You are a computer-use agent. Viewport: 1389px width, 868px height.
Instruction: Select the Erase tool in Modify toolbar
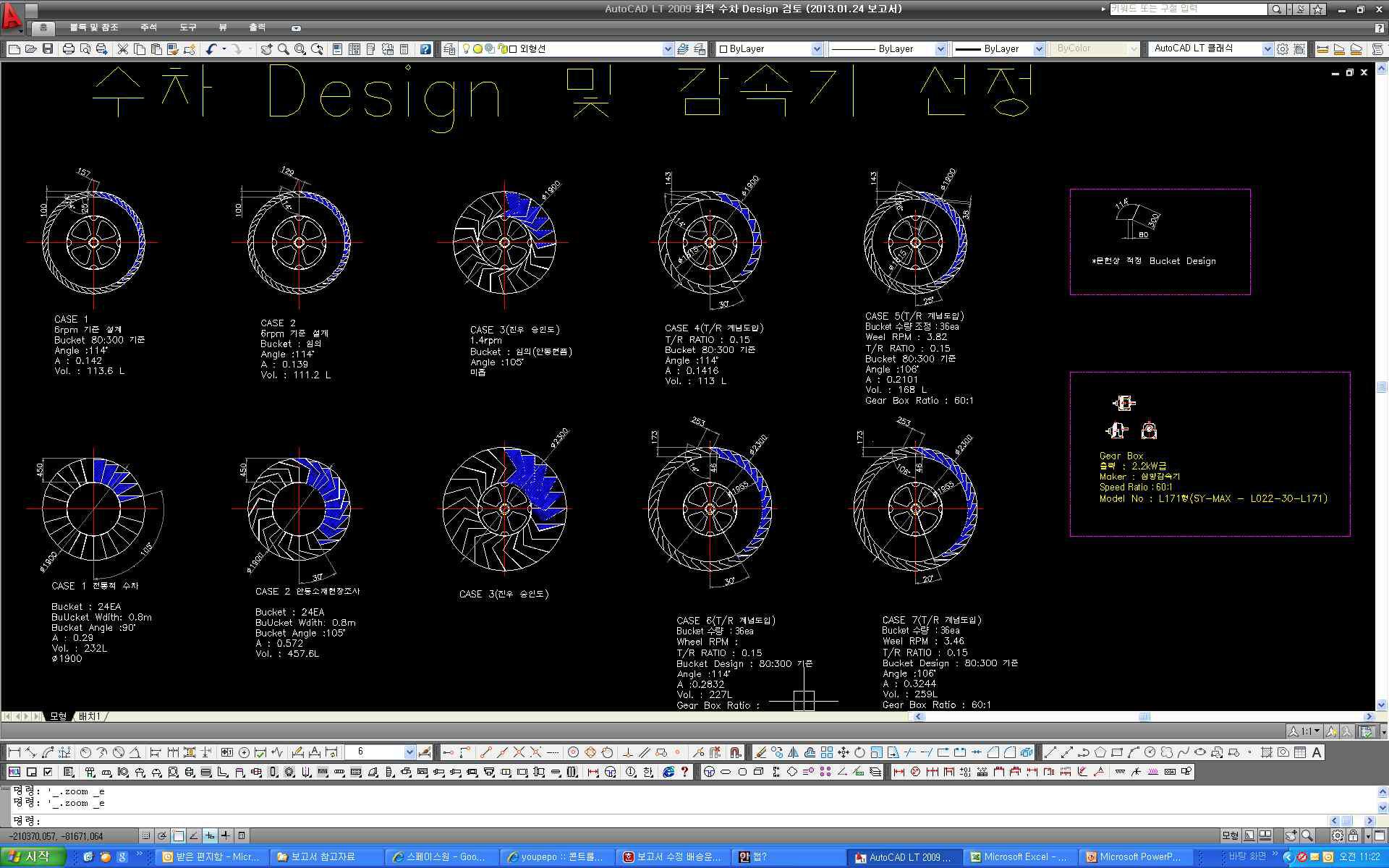(760, 752)
